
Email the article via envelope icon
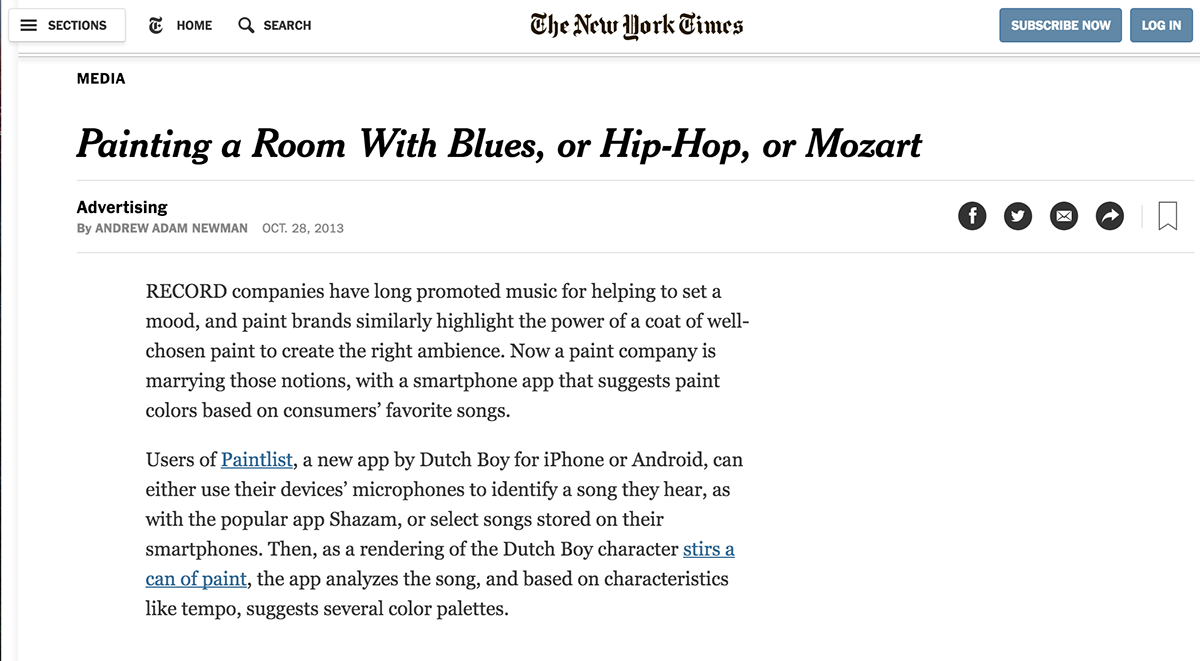click(x=1064, y=215)
